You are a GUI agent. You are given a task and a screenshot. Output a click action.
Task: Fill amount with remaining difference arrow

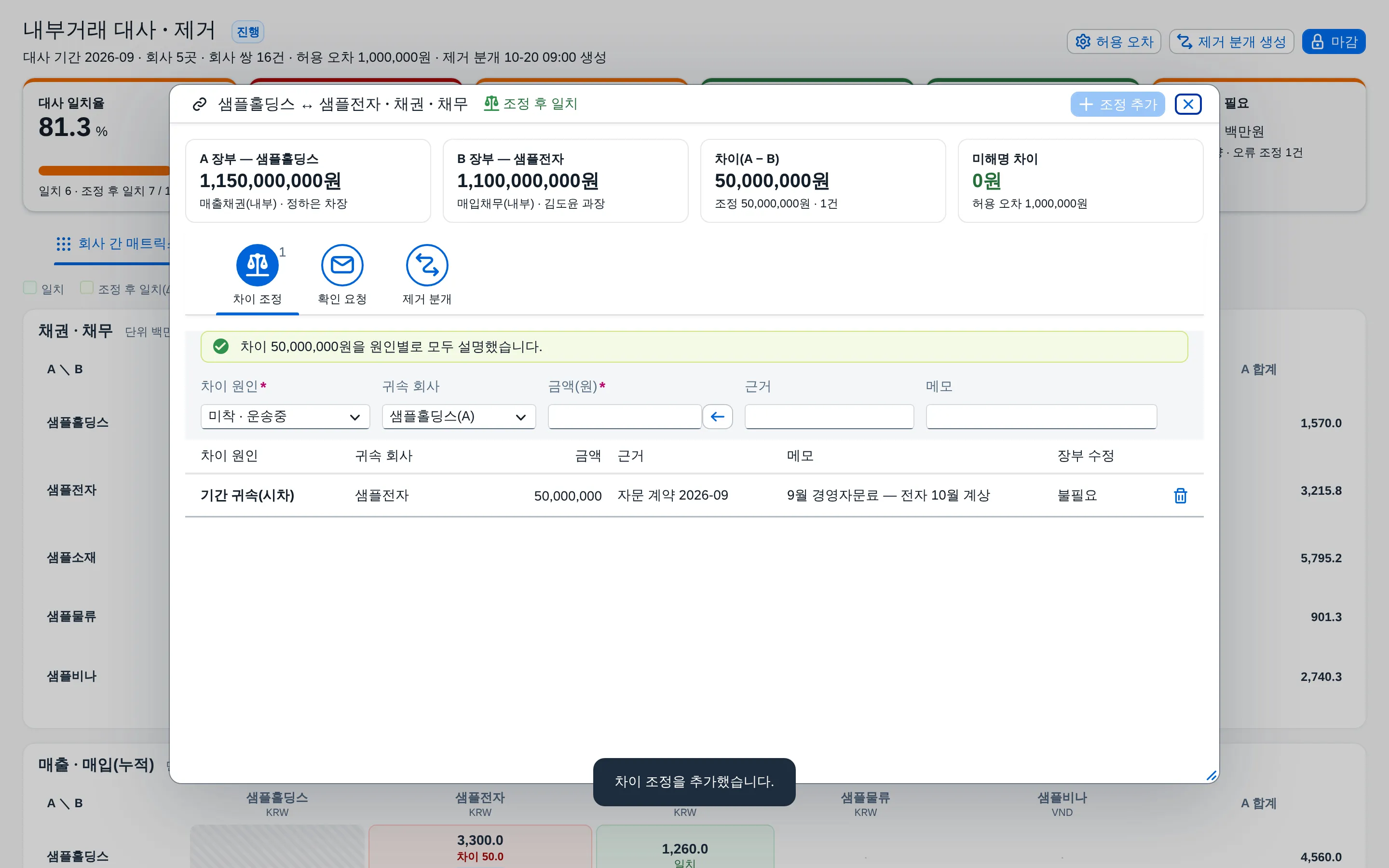pos(718,417)
